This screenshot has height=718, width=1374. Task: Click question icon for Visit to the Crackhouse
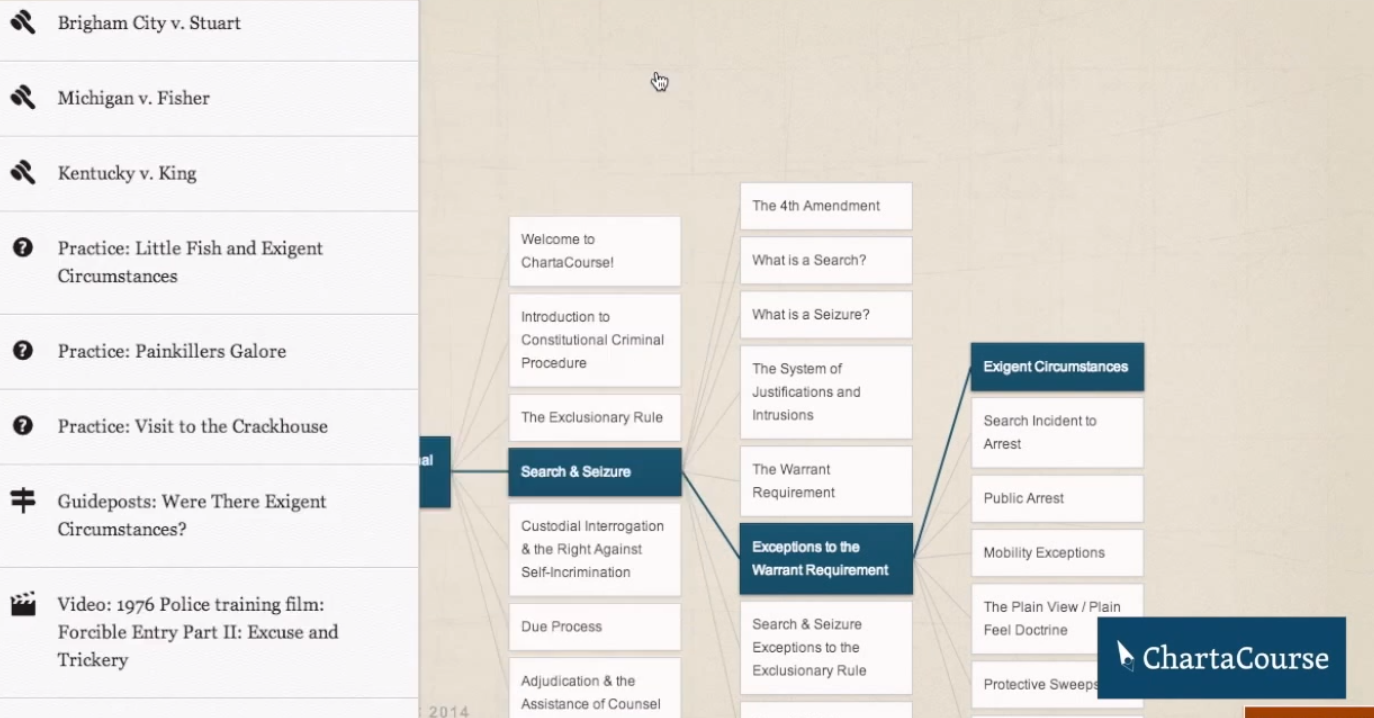point(23,425)
